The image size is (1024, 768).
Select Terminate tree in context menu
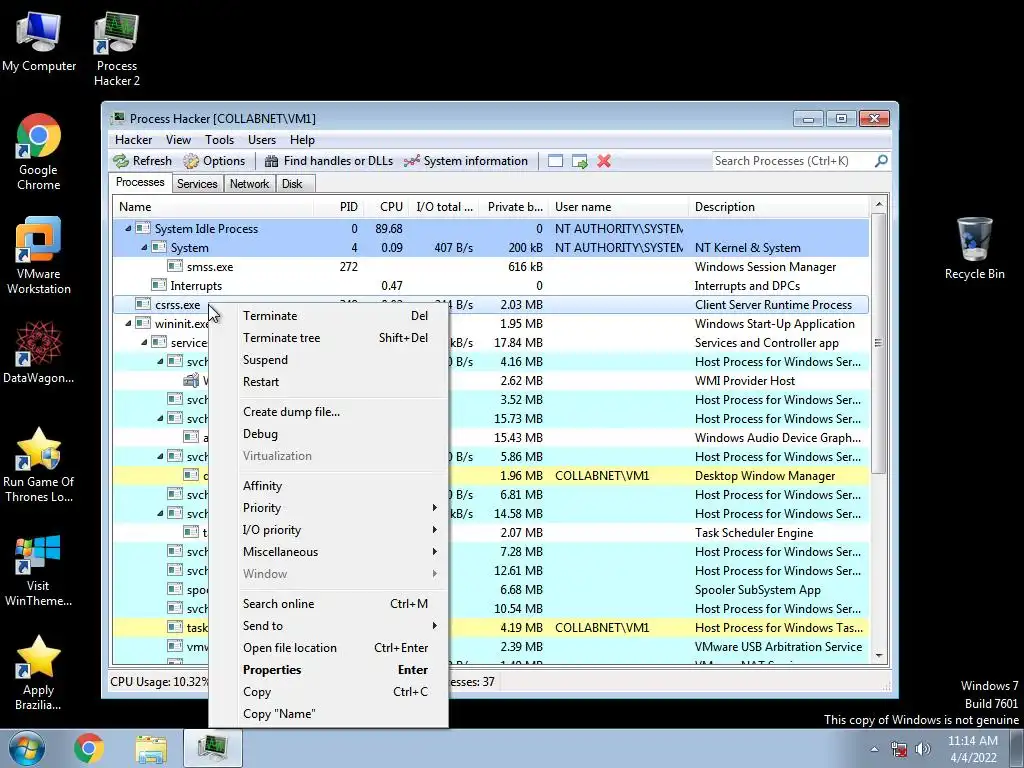[x=338, y=338]
